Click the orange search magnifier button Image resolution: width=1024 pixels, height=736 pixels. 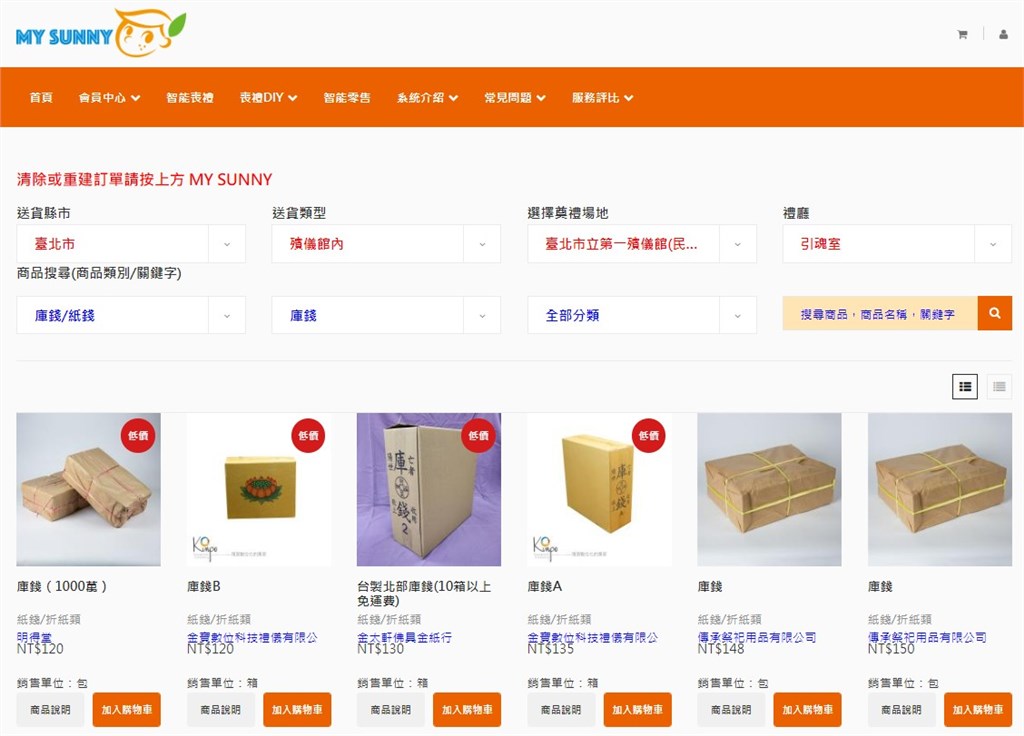click(x=995, y=313)
